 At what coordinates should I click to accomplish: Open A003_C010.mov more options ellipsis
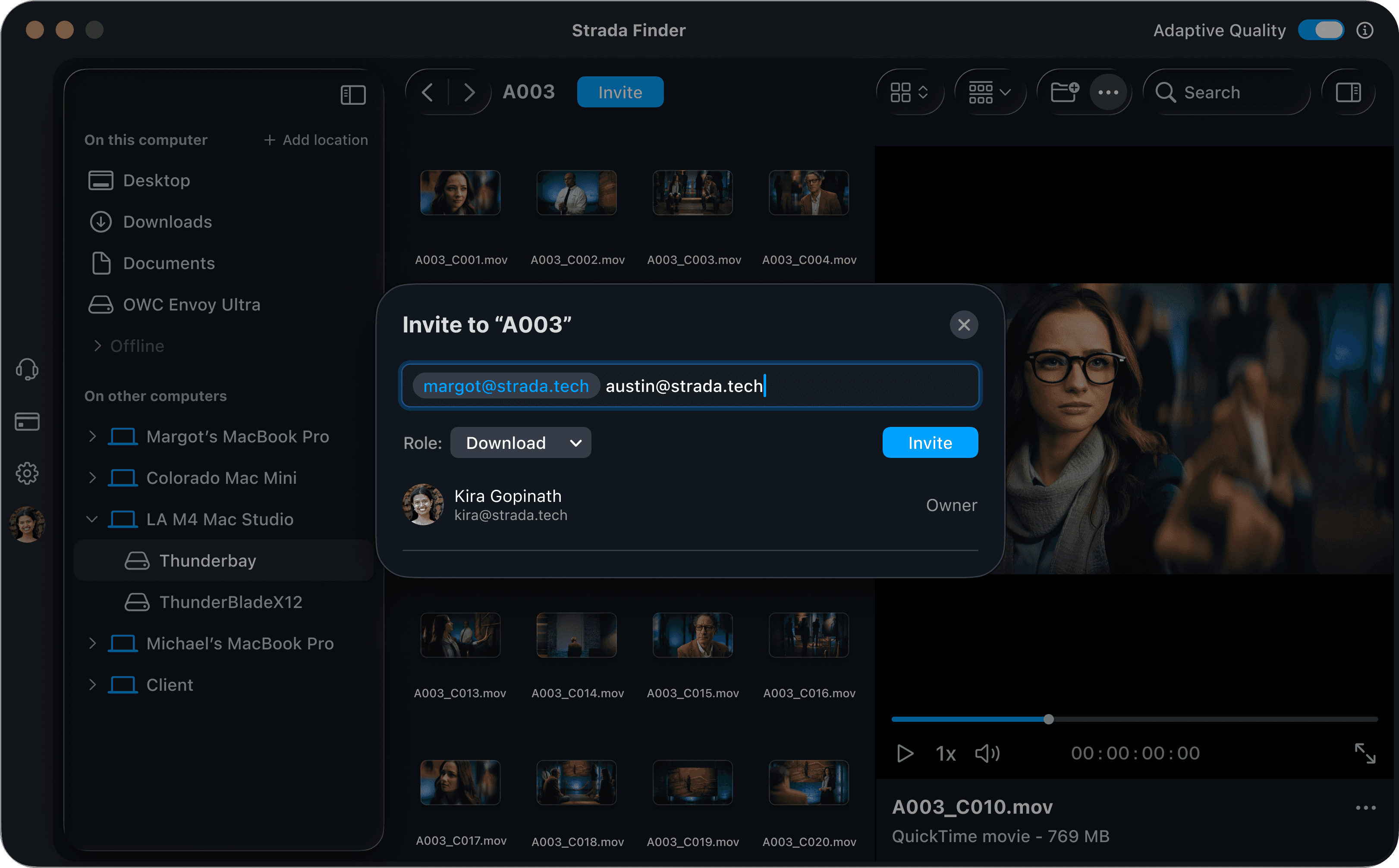click(x=1365, y=808)
